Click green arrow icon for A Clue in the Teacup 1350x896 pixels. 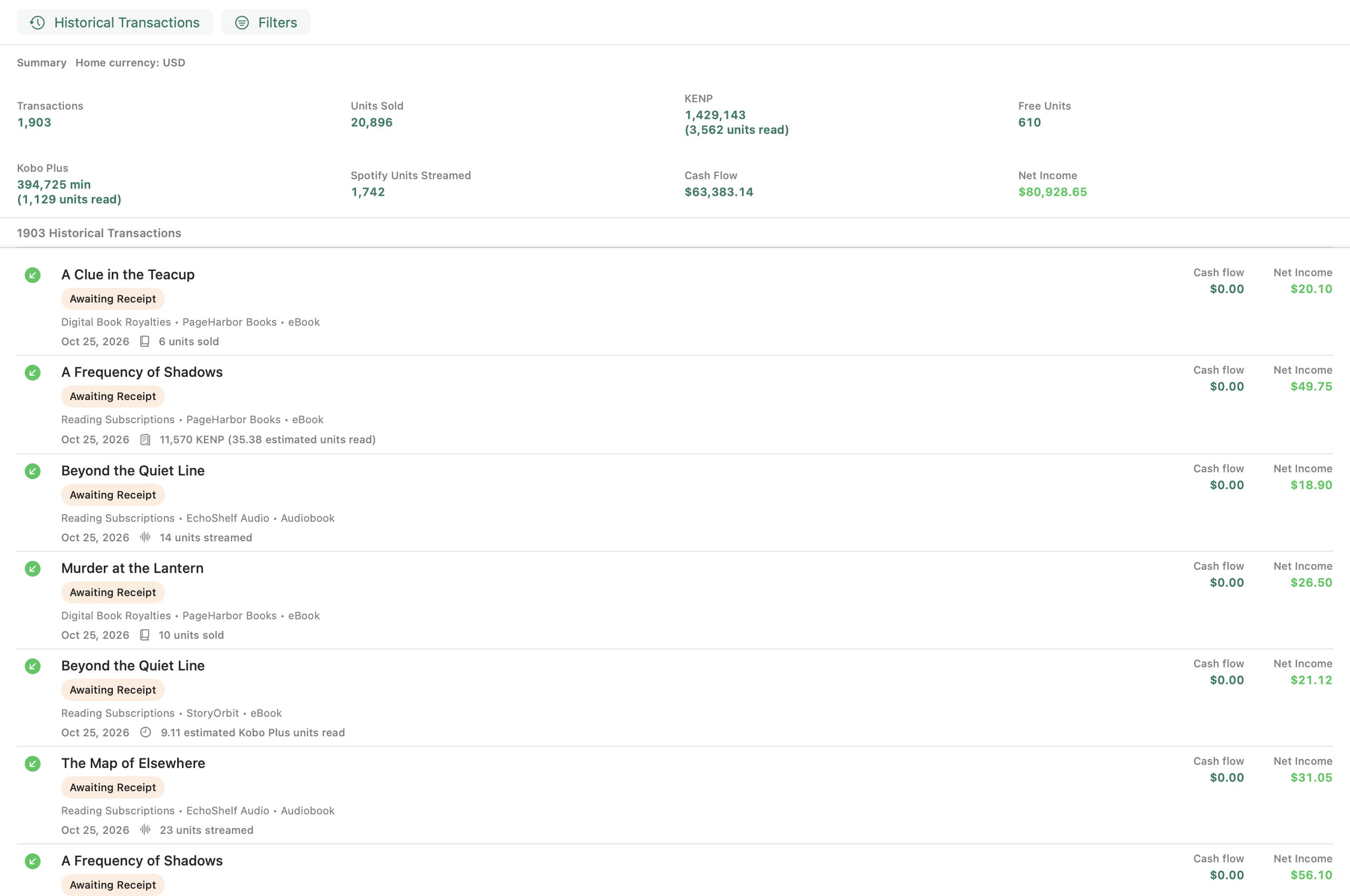[32, 275]
